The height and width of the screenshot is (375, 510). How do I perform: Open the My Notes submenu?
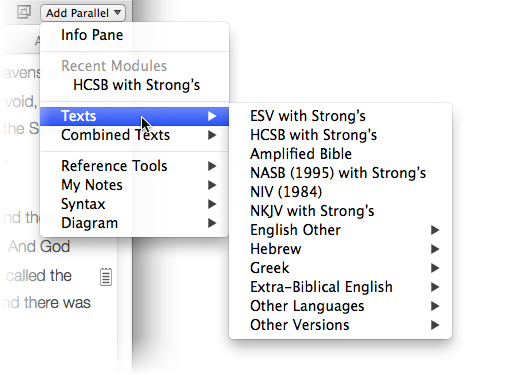(x=134, y=185)
